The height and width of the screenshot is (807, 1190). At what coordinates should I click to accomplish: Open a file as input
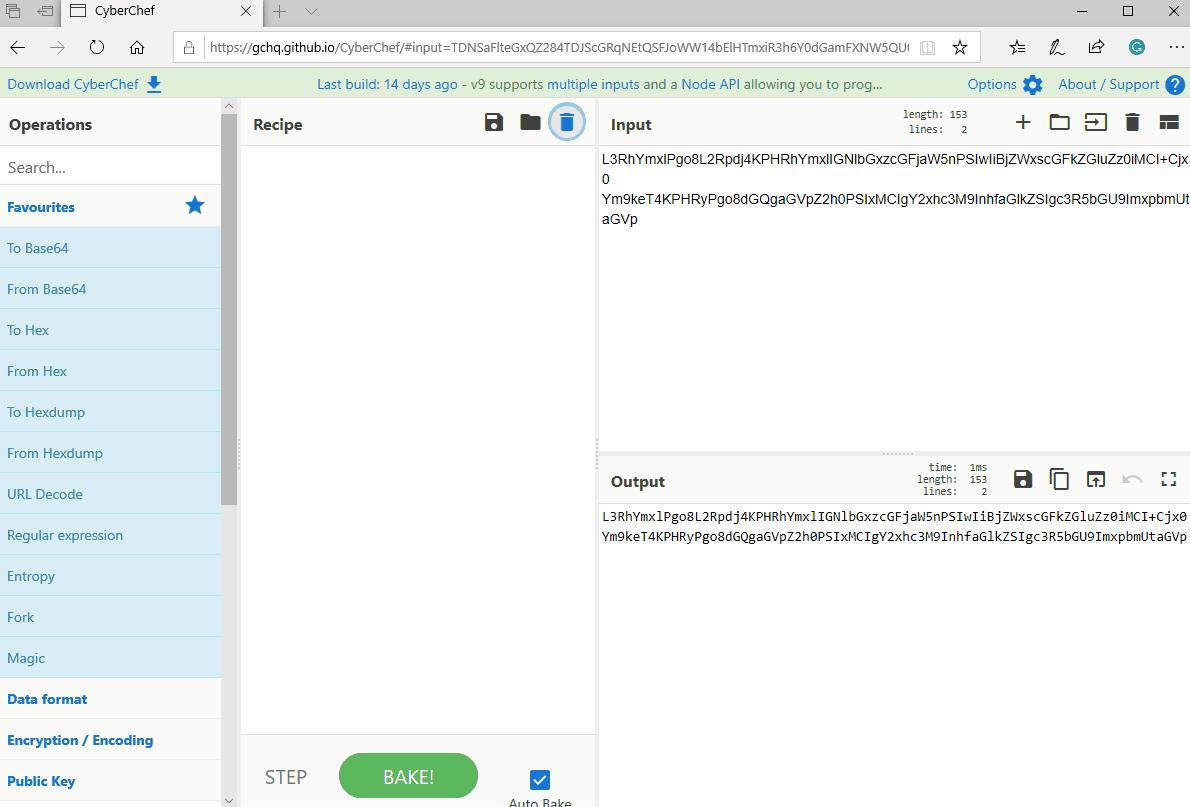[1096, 122]
